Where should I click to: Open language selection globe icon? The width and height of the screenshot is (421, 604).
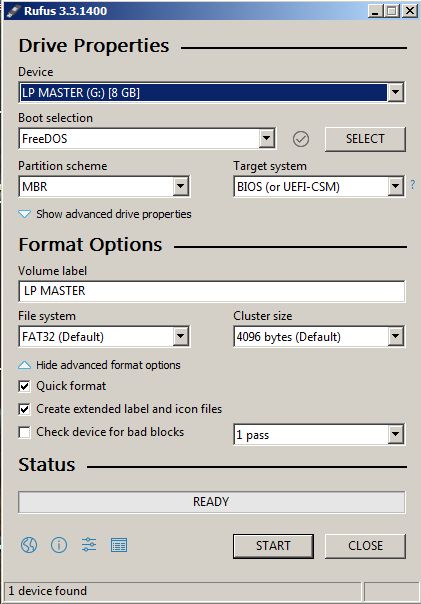coord(29,545)
